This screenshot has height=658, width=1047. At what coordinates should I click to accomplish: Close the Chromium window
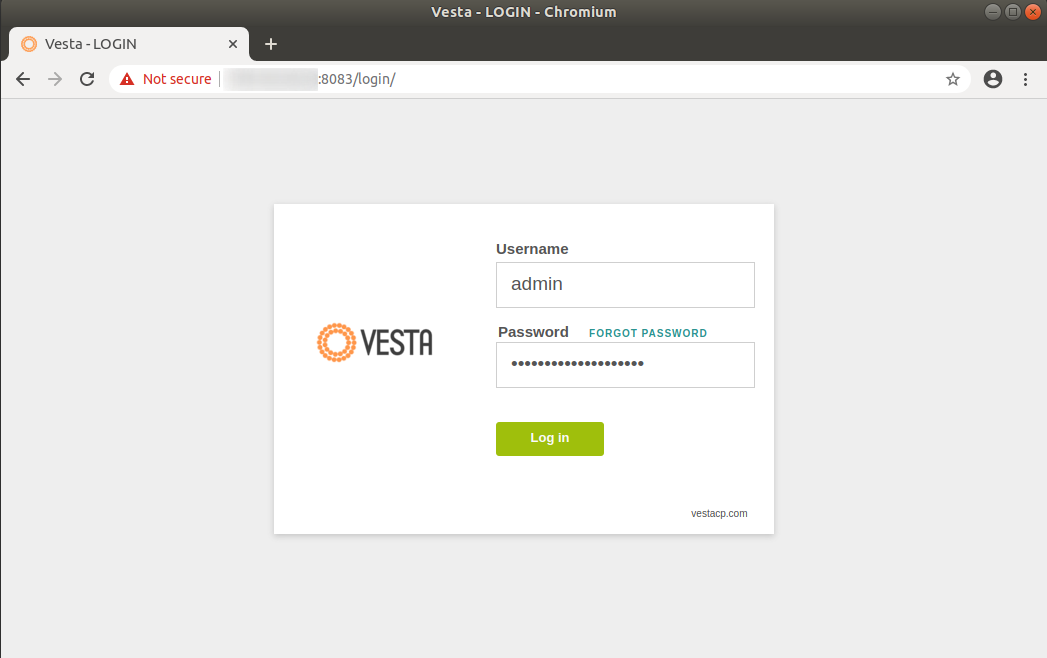1033,12
